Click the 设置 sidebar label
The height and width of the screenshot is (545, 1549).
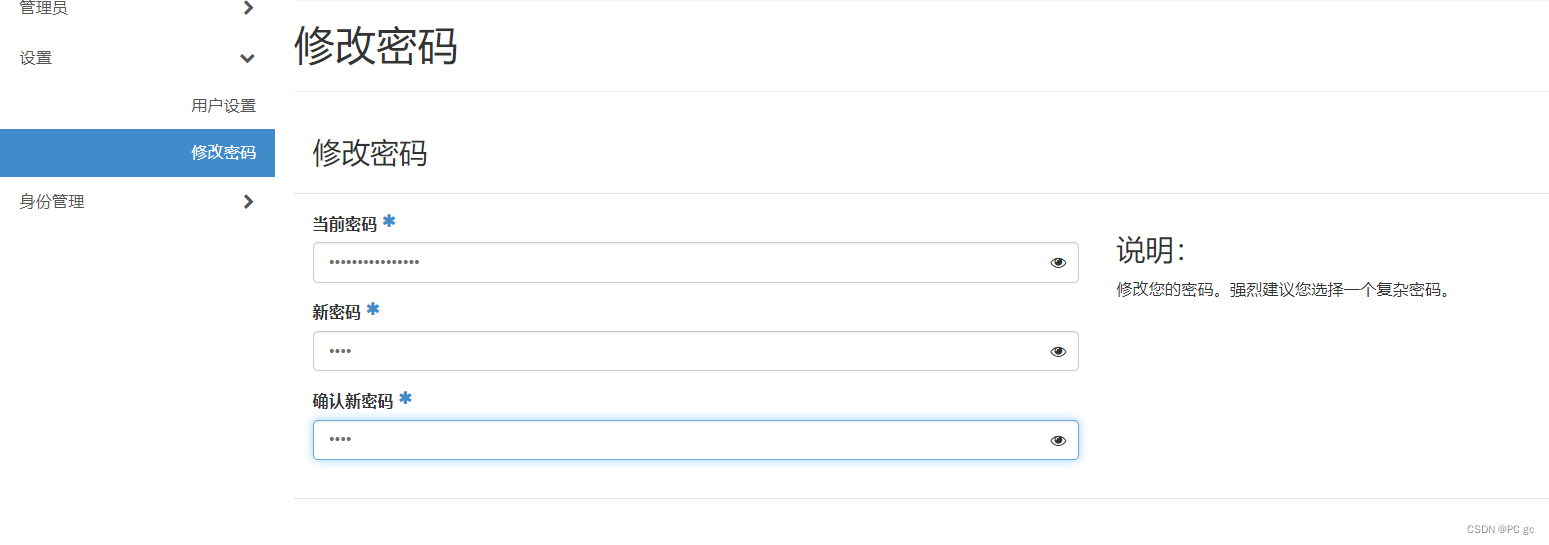pos(36,58)
